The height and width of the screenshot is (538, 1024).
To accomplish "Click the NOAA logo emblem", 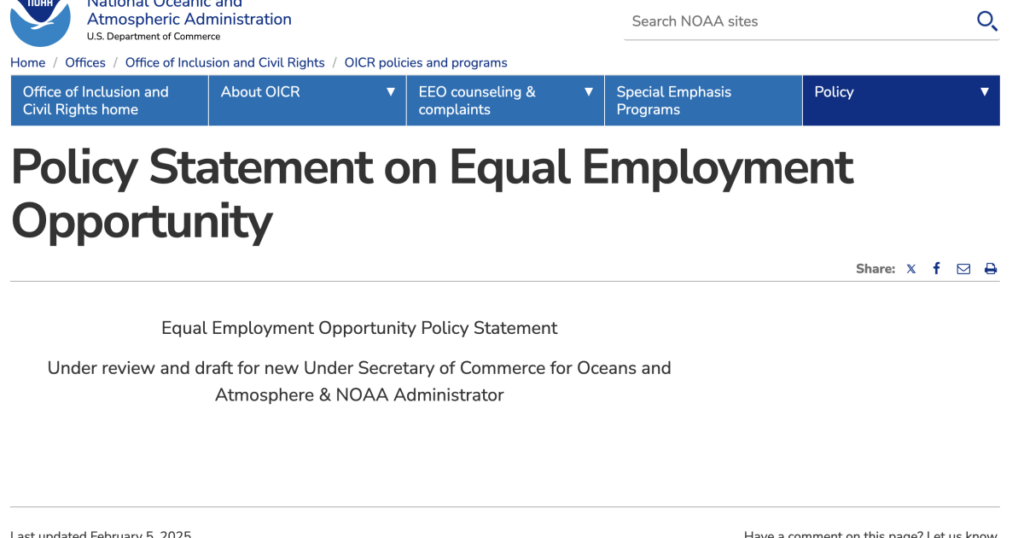I will click(x=40, y=22).
